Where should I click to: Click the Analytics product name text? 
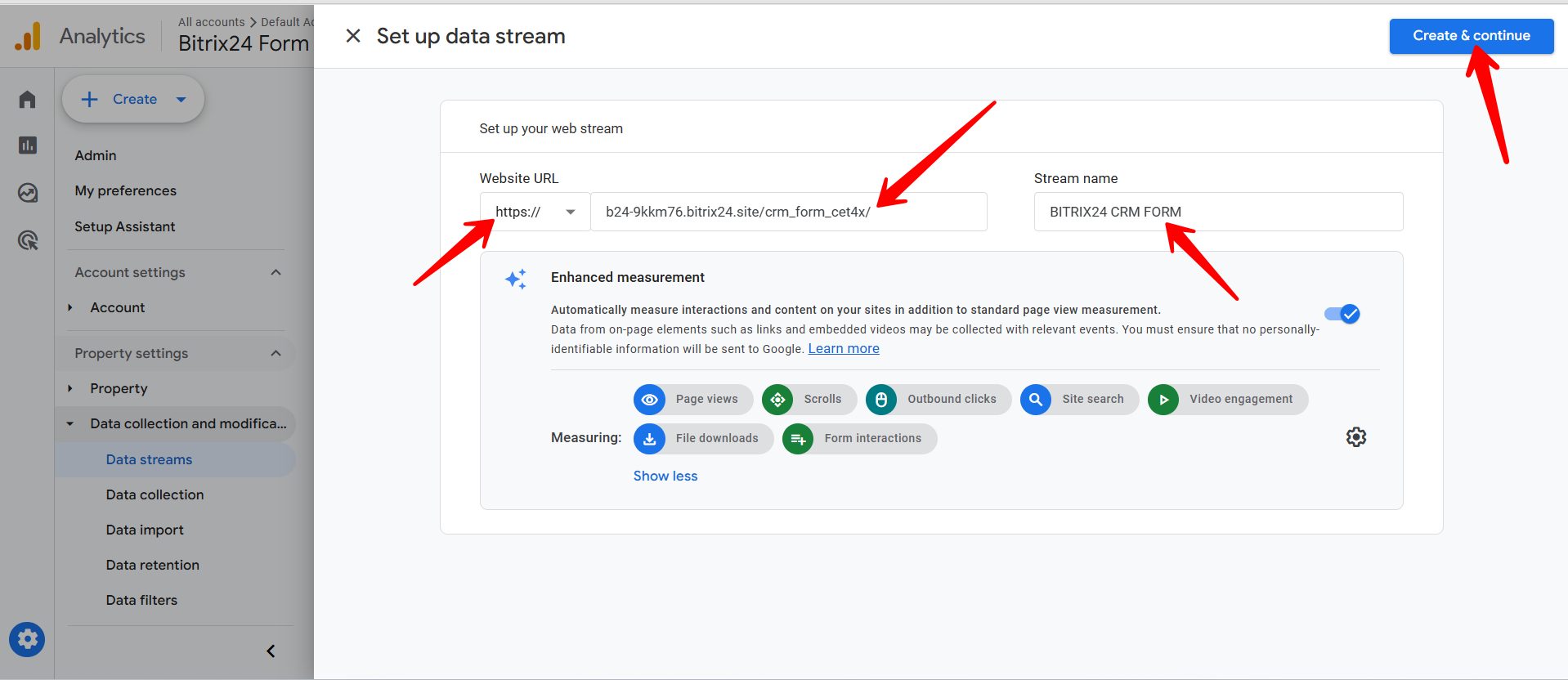102,36
